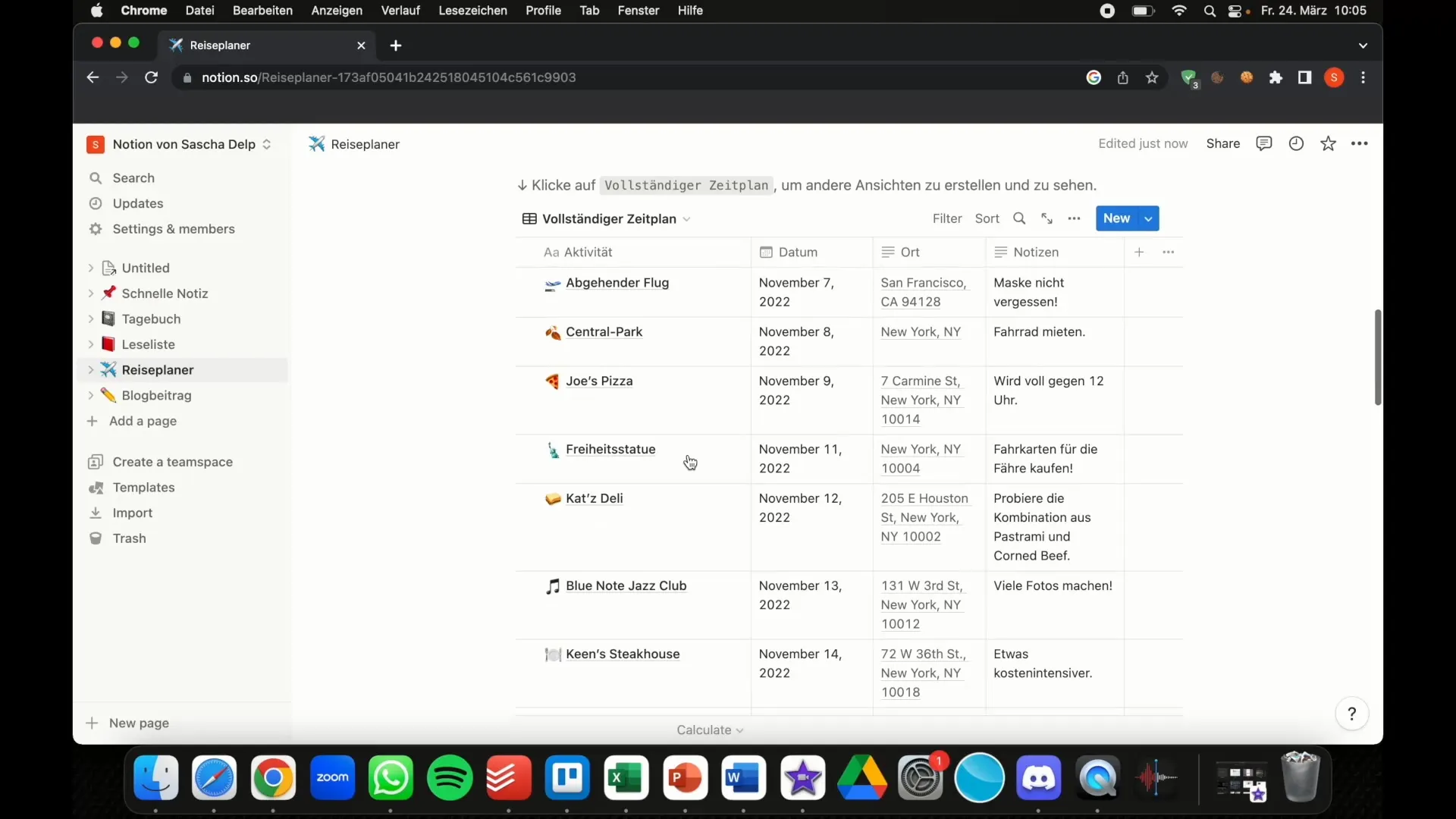This screenshot has height=819, width=1456.
Task: Open Settings & members icon
Action: click(97, 228)
